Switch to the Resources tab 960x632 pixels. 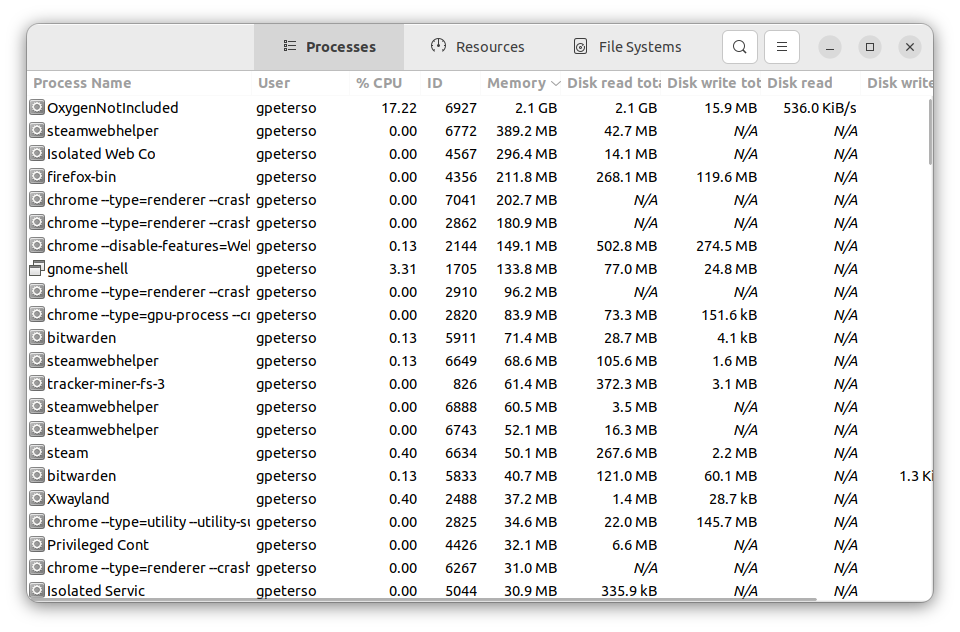click(477, 47)
